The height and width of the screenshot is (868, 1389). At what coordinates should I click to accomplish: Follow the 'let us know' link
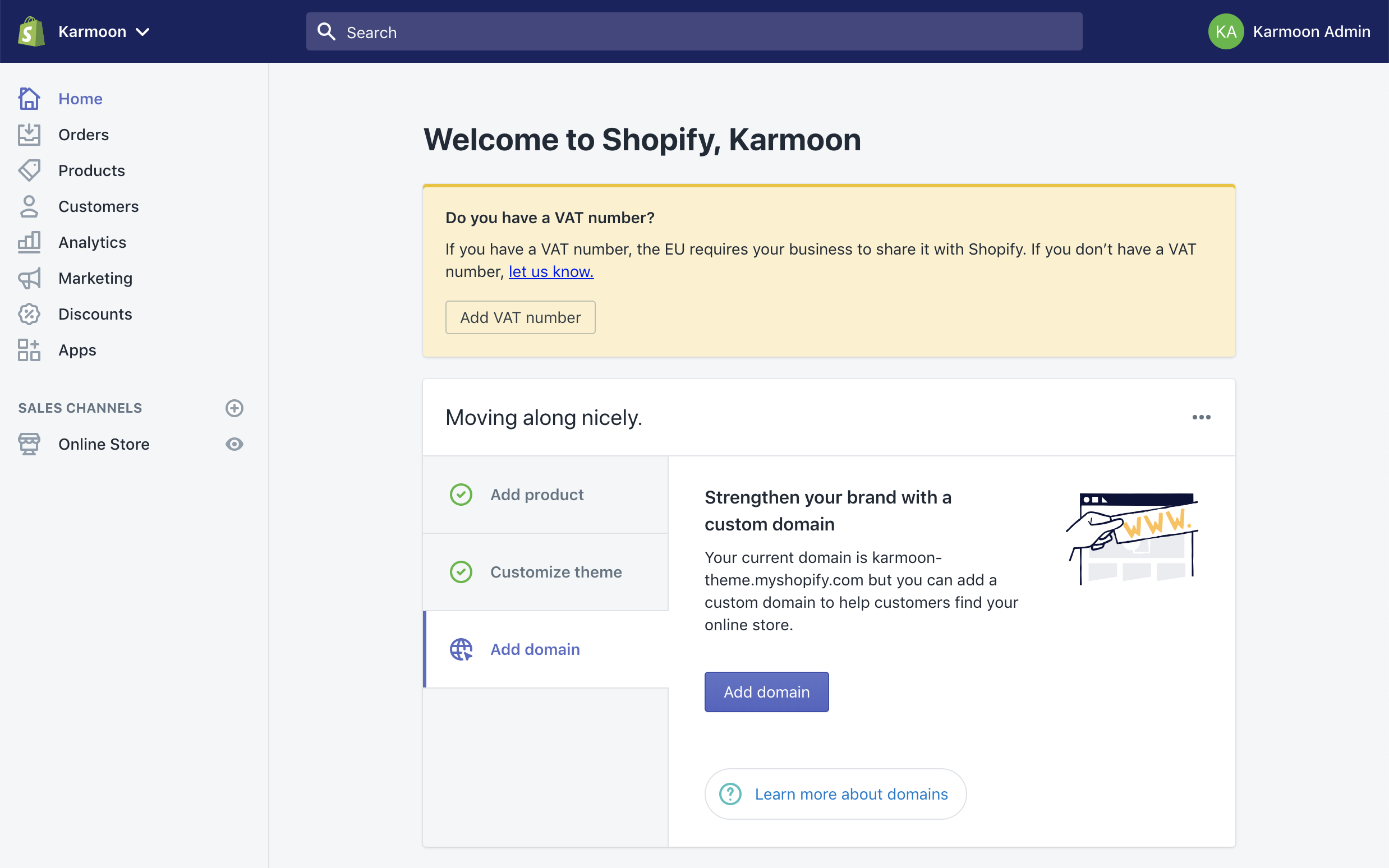pos(551,271)
